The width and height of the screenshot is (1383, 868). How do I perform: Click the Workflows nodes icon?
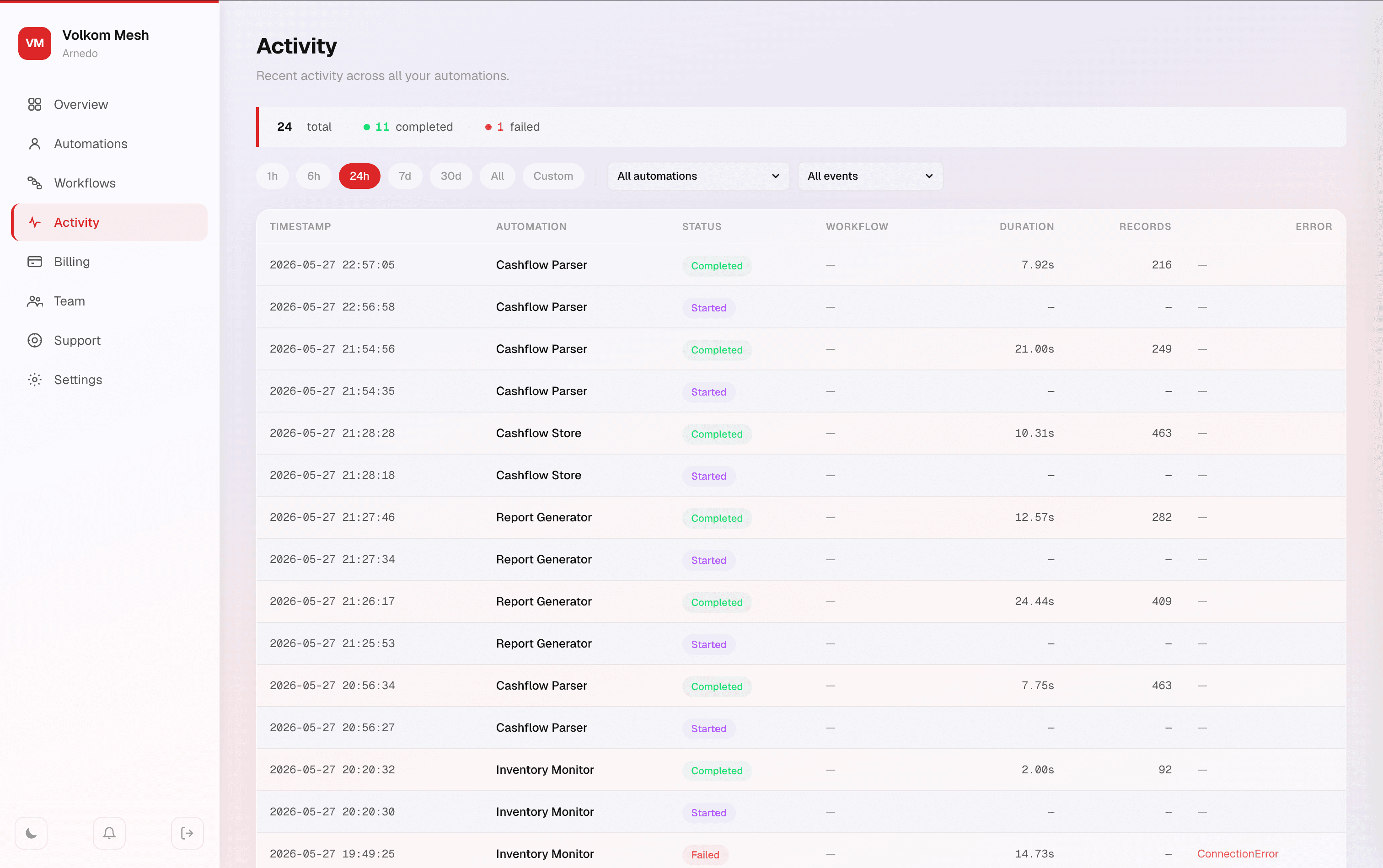[x=34, y=182]
